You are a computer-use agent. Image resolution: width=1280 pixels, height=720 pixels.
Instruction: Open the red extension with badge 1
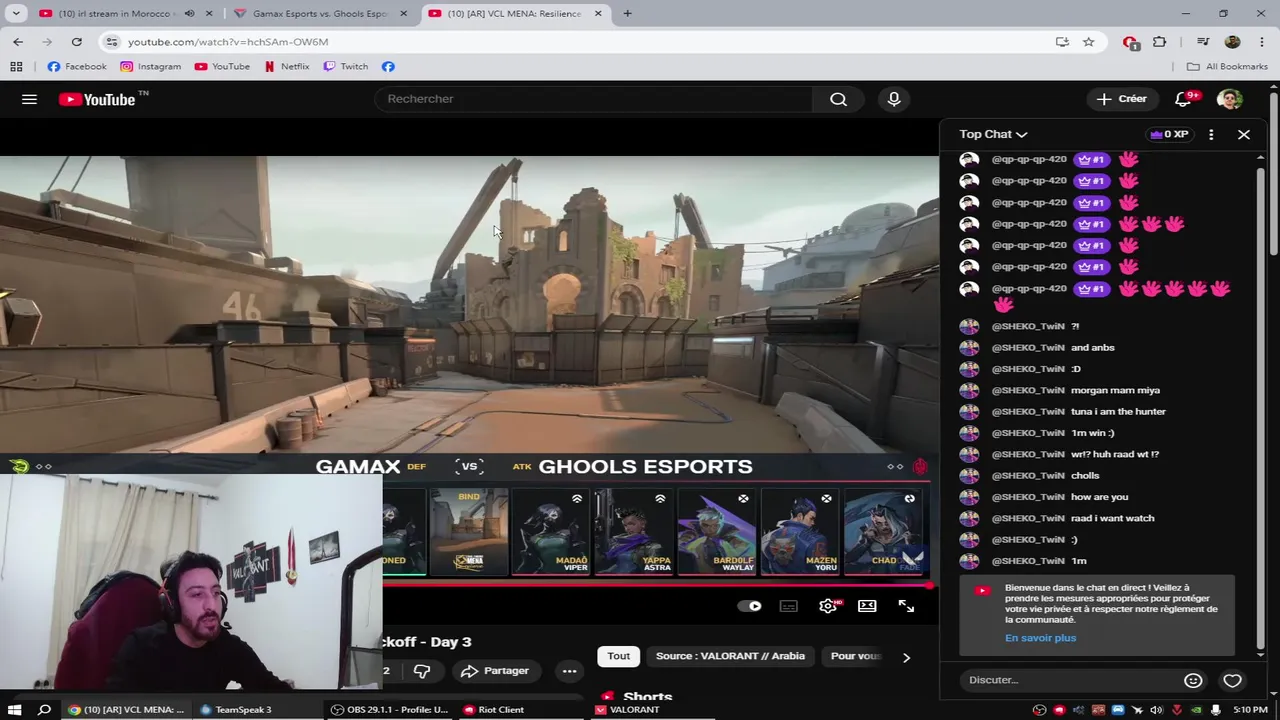point(1130,42)
